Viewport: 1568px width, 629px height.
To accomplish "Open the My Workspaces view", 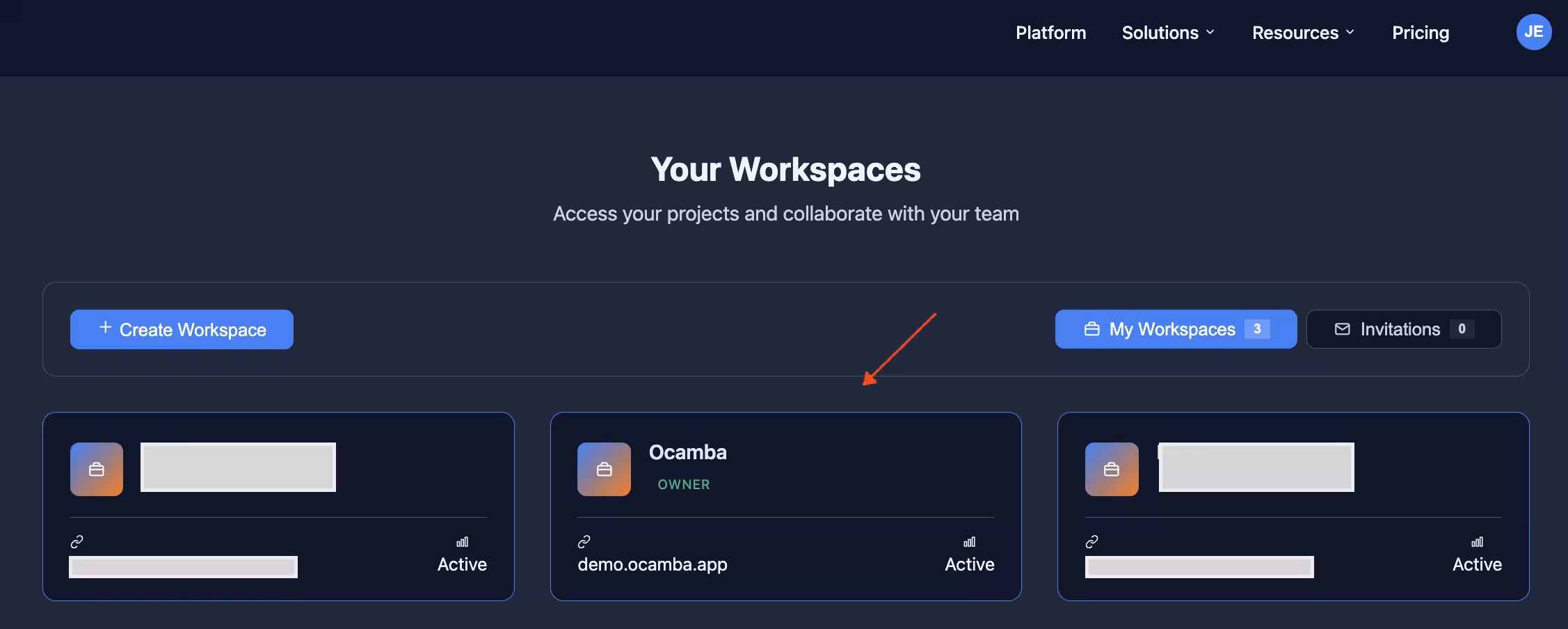I will coord(1175,328).
